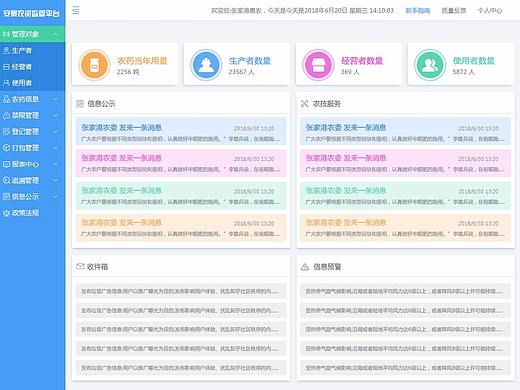Click the 使用者 sidebar user icon

[6, 83]
